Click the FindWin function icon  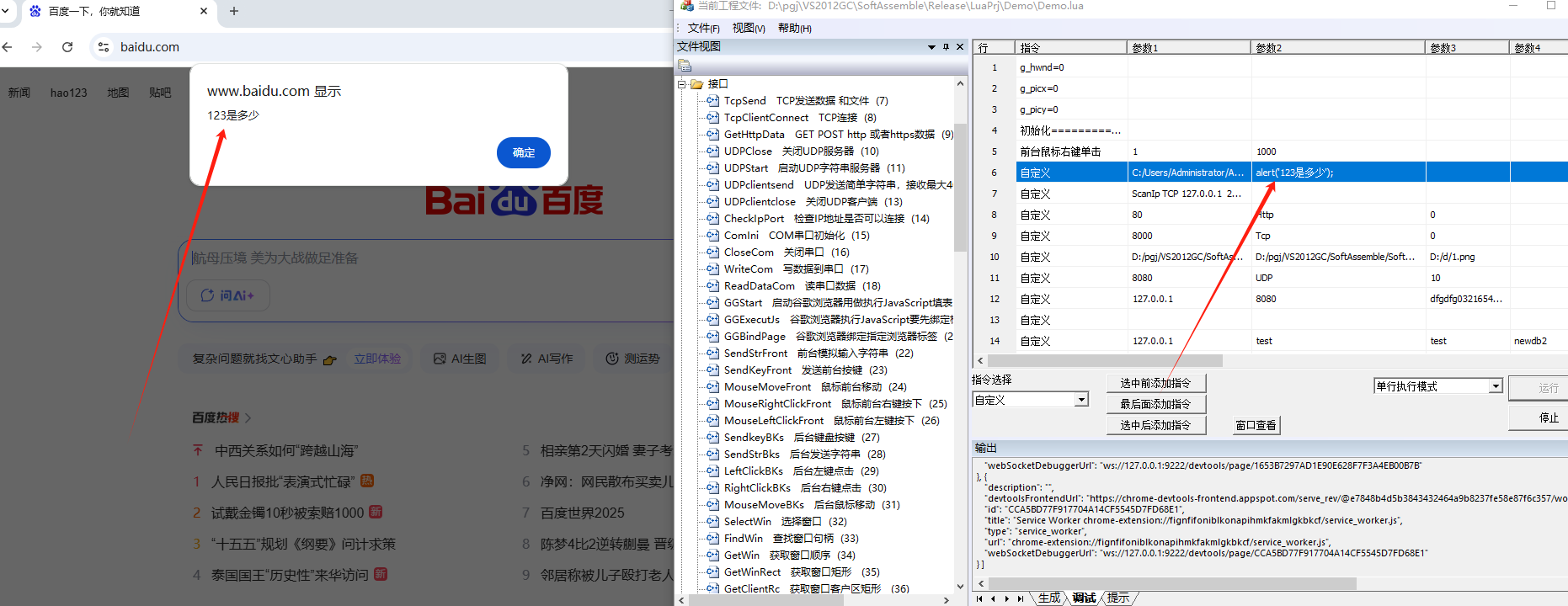click(712, 538)
